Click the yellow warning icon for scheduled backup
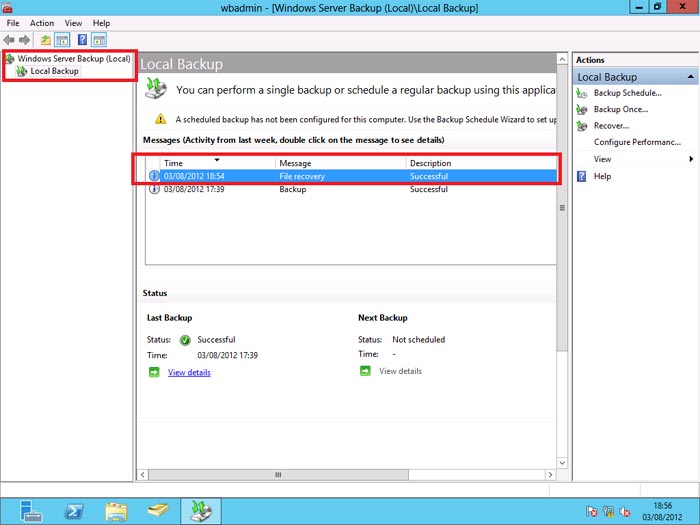The image size is (700, 525). coord(160,119)
